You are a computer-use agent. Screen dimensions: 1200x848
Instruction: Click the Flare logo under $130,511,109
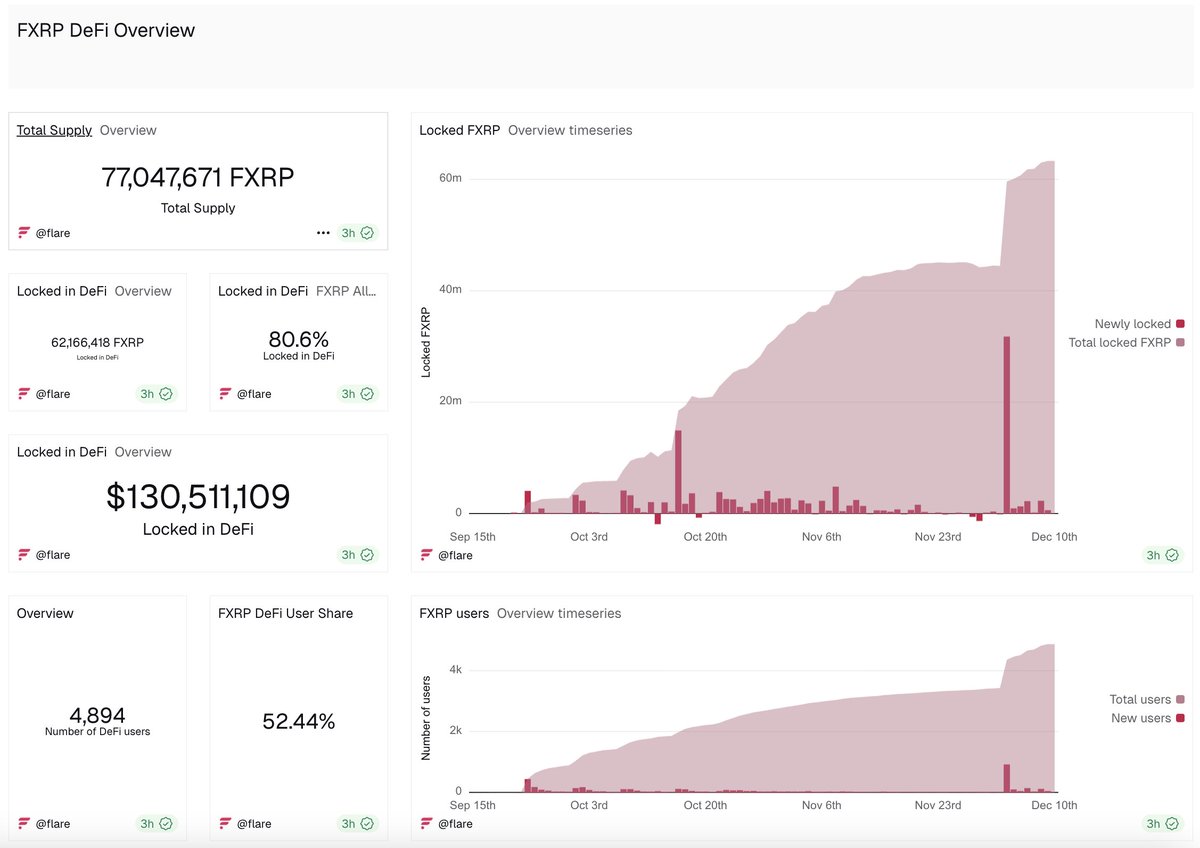(x=24, y=555)
